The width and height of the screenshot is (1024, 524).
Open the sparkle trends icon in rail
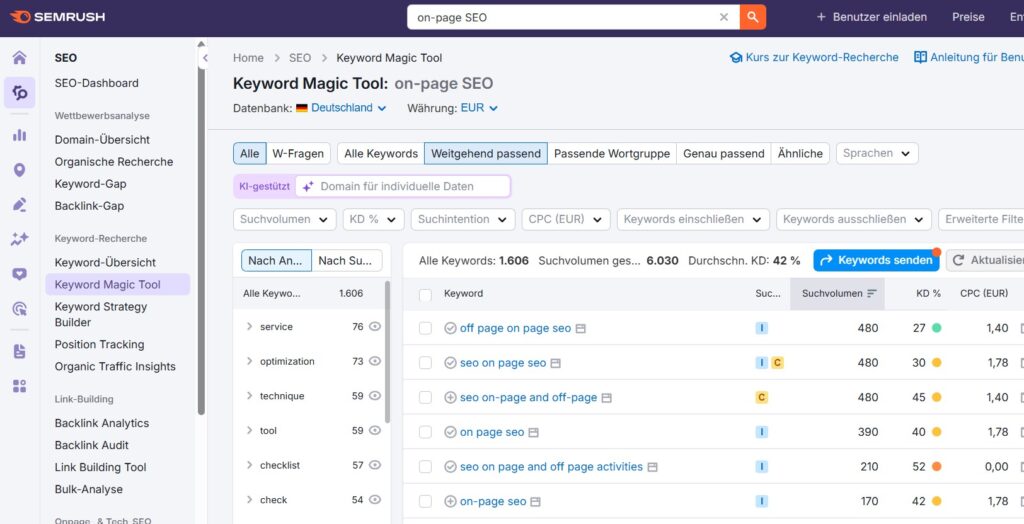pyautogui.click(x=20, y=239)
